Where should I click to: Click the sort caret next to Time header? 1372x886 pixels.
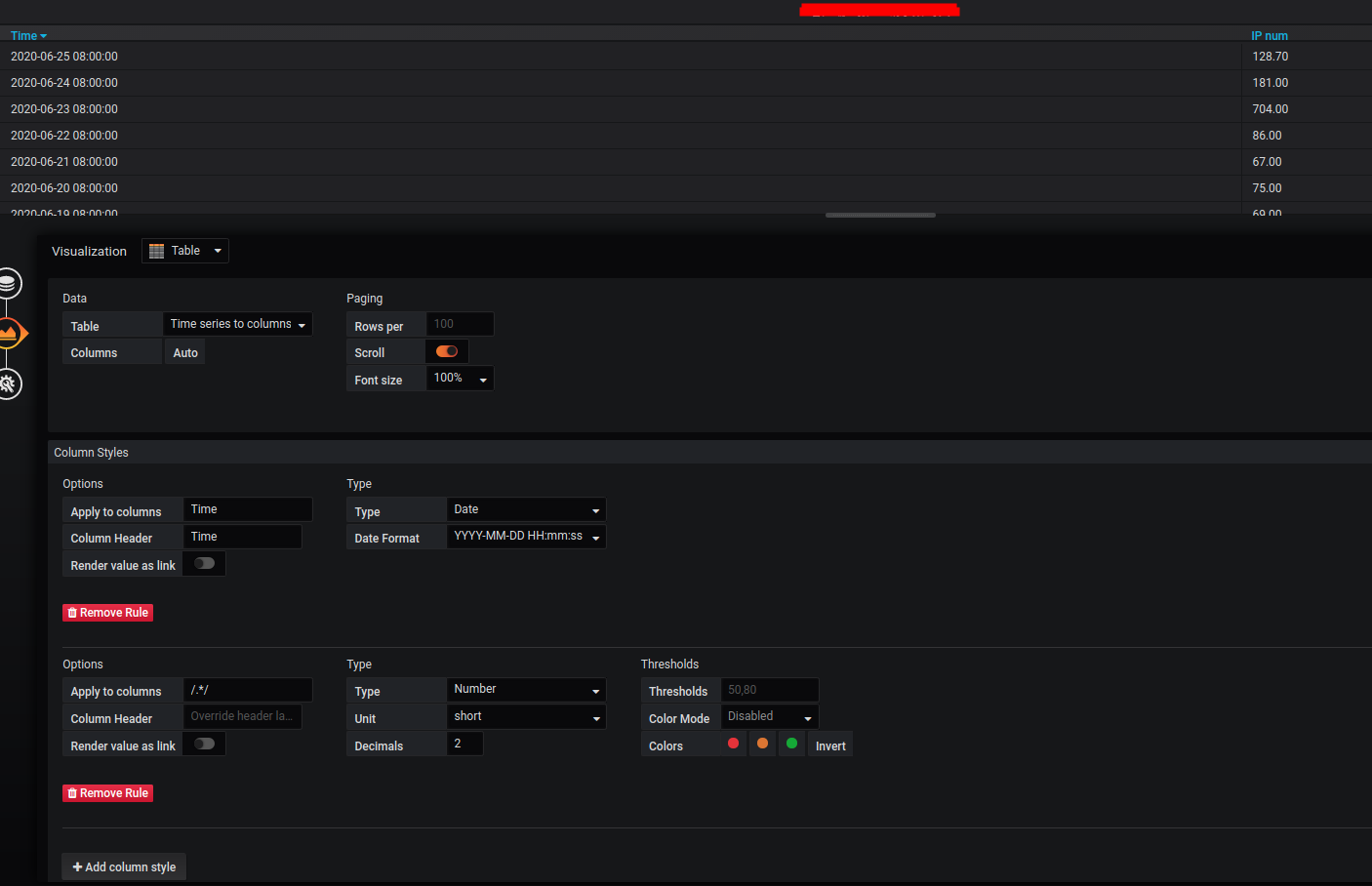tap(44, 35)
